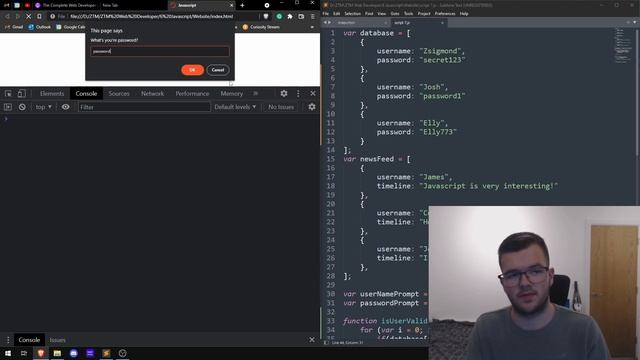Viewport: 640px width, 360px height.
Task: Click Cancel in the password prompt dialog
Action: (218, 70)
